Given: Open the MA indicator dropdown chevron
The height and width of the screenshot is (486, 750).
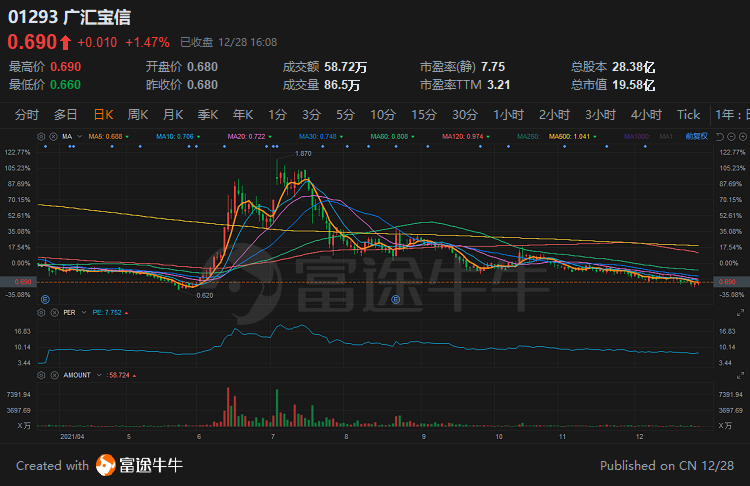Looking at the screenshot, I should [79, 137].
